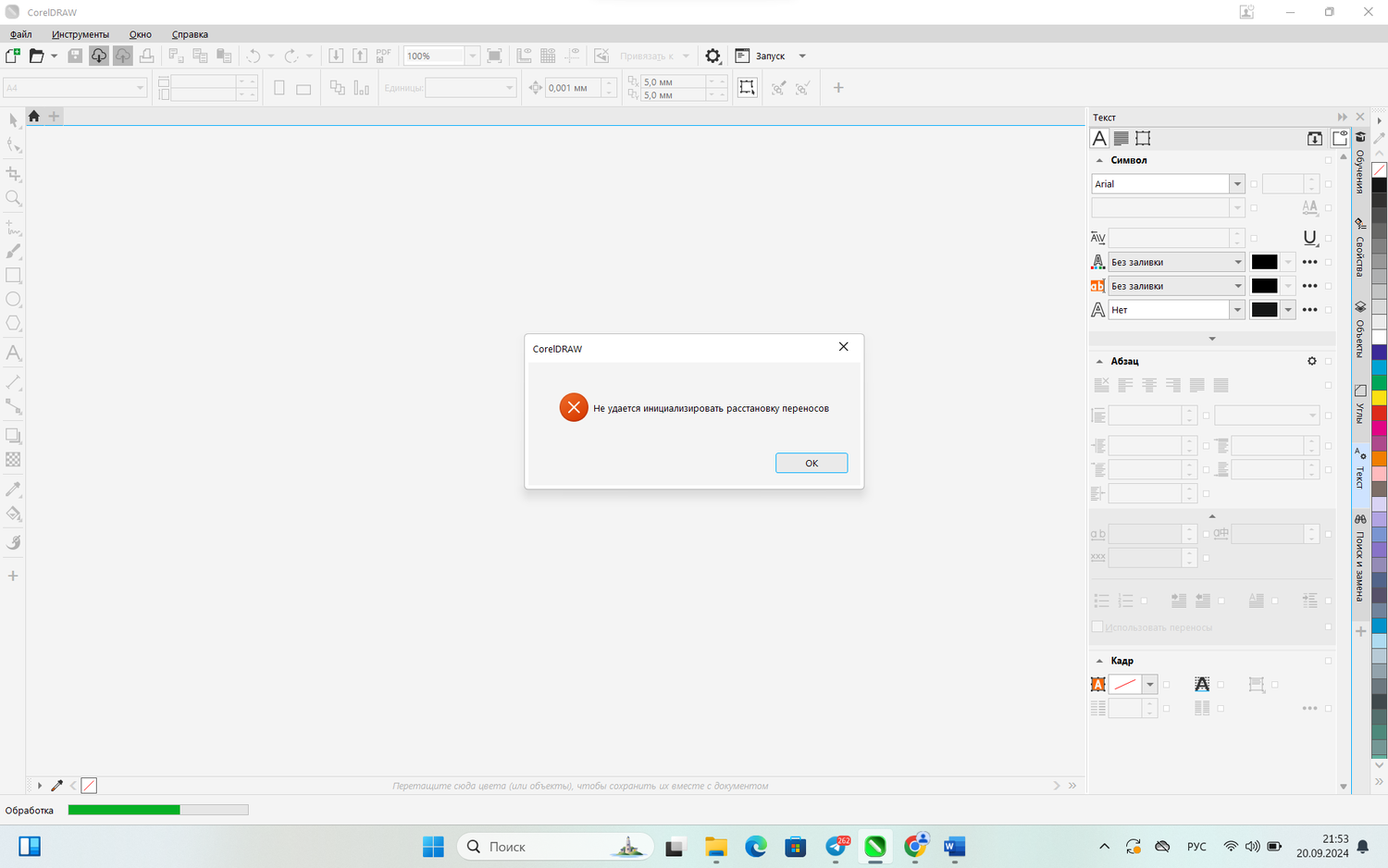Screen dimensions: 1388x868
Task: Open the Arial font dropdown
Action: (x=1236, y=184)
